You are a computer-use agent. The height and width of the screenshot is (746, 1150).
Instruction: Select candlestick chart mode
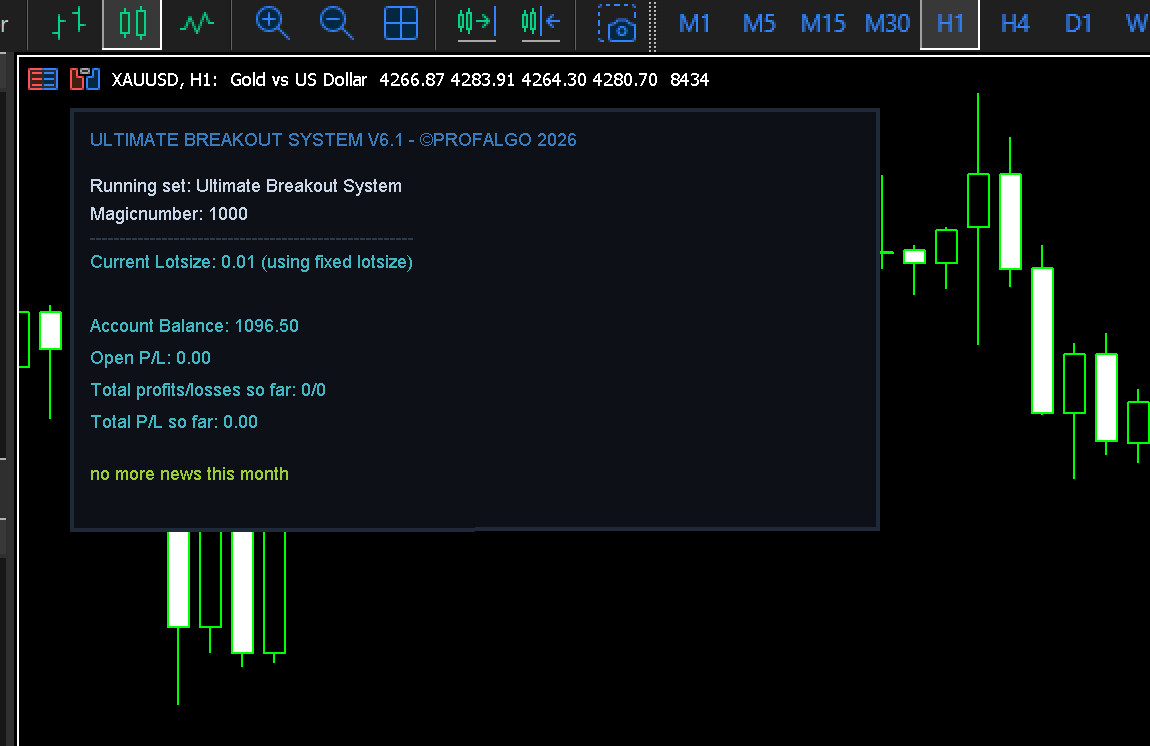pyautogui.click(x=132, y=23)
